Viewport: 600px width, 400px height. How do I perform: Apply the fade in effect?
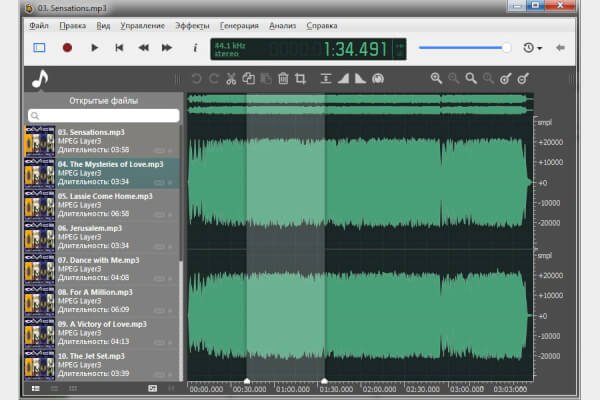coord(343,79)
